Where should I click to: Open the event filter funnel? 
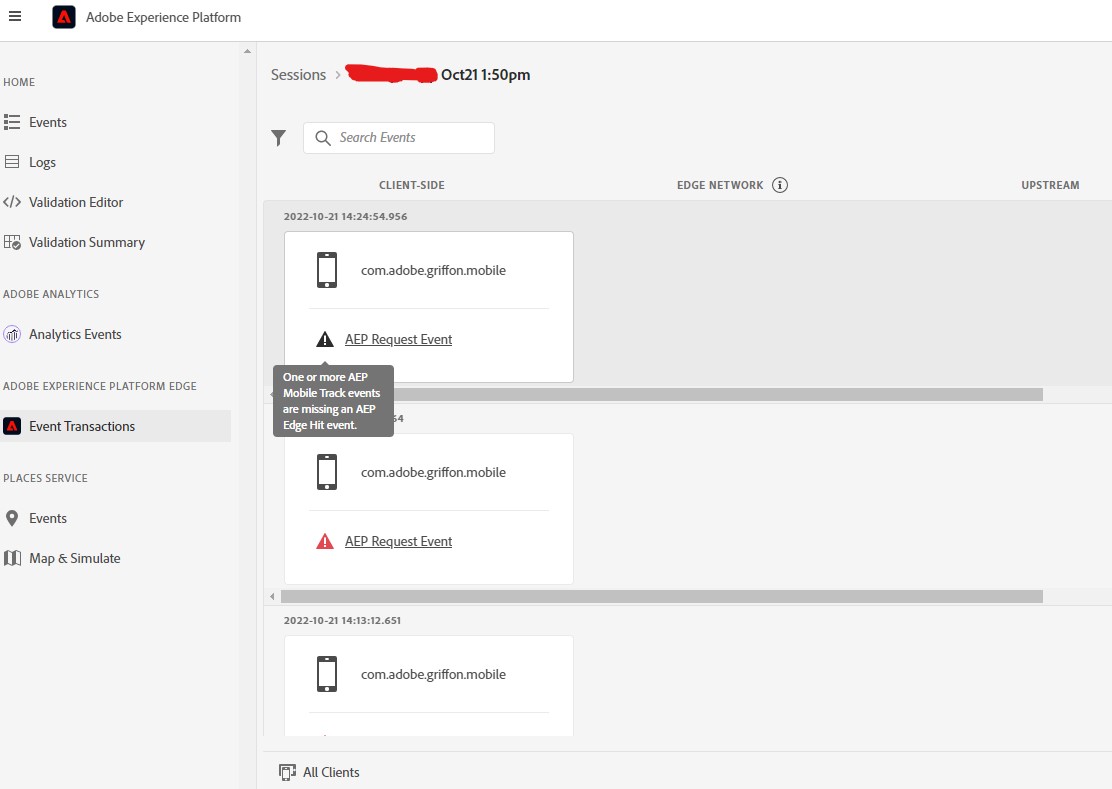(278, 138)
